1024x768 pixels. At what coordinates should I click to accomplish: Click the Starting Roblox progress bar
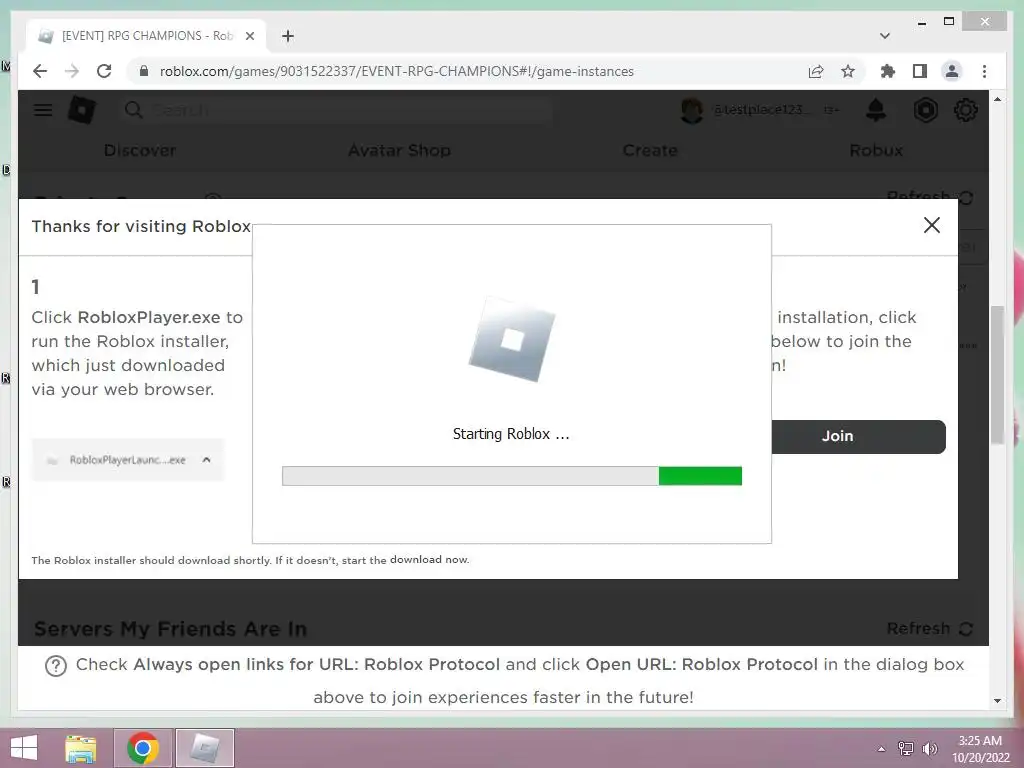pos(512,476)
